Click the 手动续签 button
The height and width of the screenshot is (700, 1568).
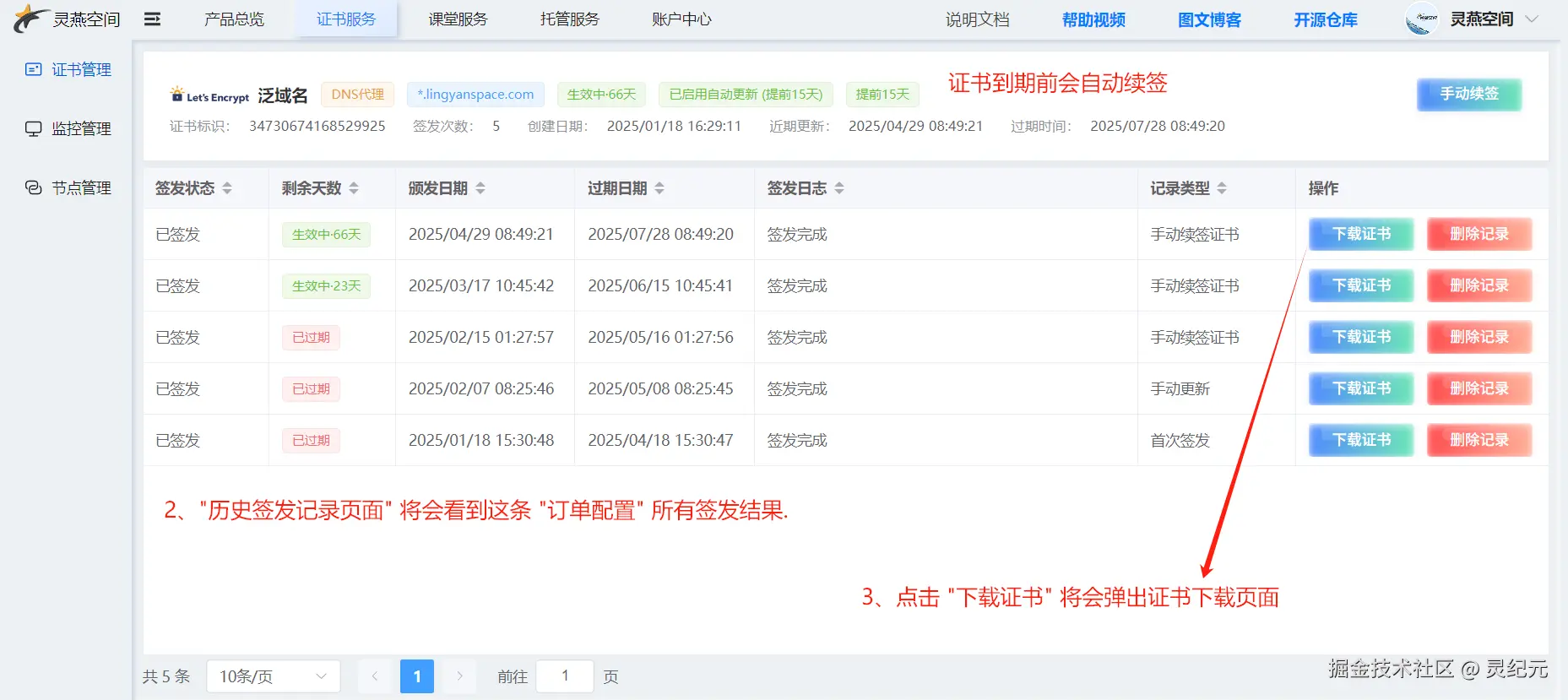click(x=1469, y=94)
